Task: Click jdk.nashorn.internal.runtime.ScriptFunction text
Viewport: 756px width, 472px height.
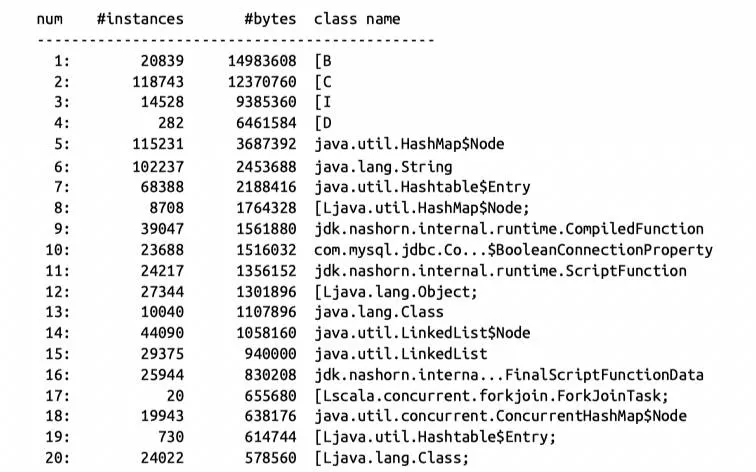Action: [x=500, y=271]
